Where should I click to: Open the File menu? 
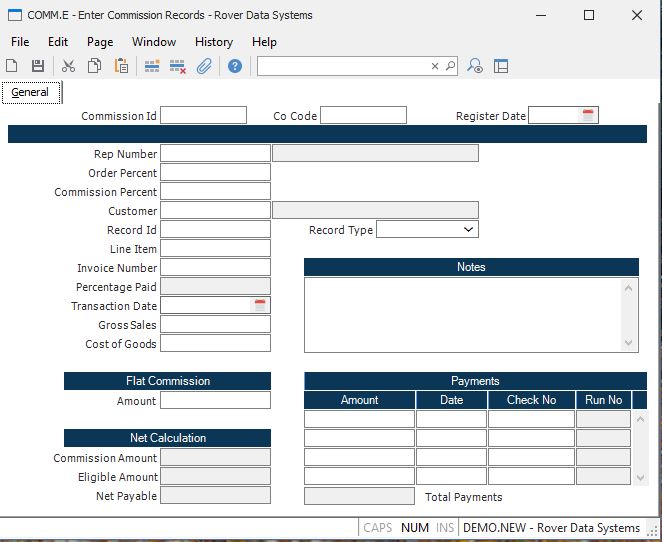tap(20, 42)
